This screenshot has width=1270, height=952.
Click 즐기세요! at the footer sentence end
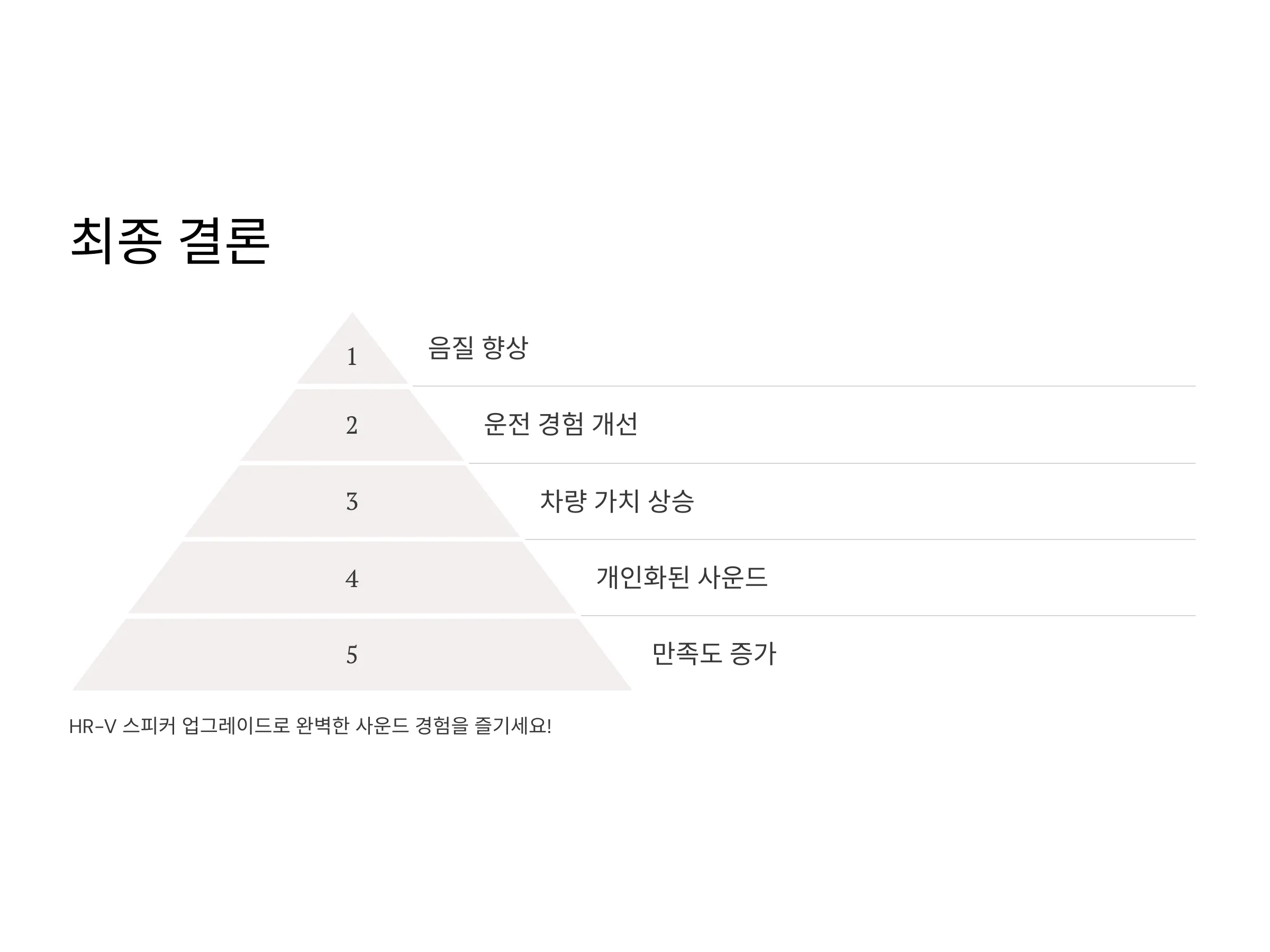[x=513, y=727]
